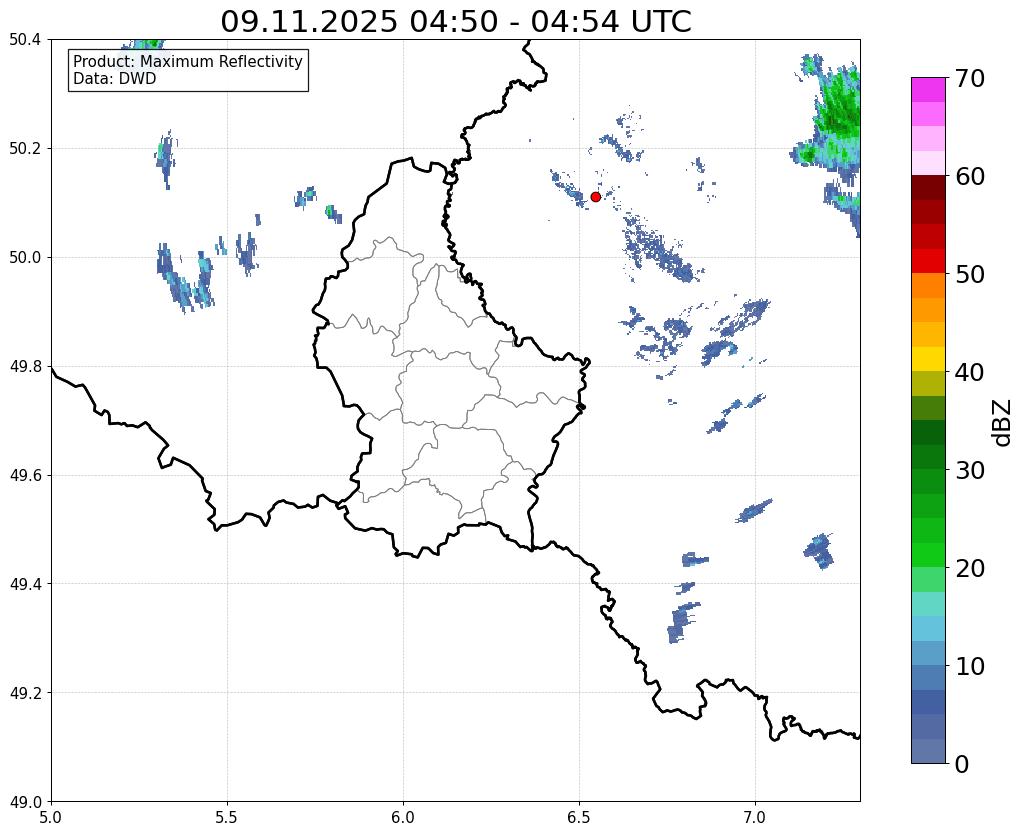
Task: Click the longitude axis label 5.5
Action: tap(227, 818)
